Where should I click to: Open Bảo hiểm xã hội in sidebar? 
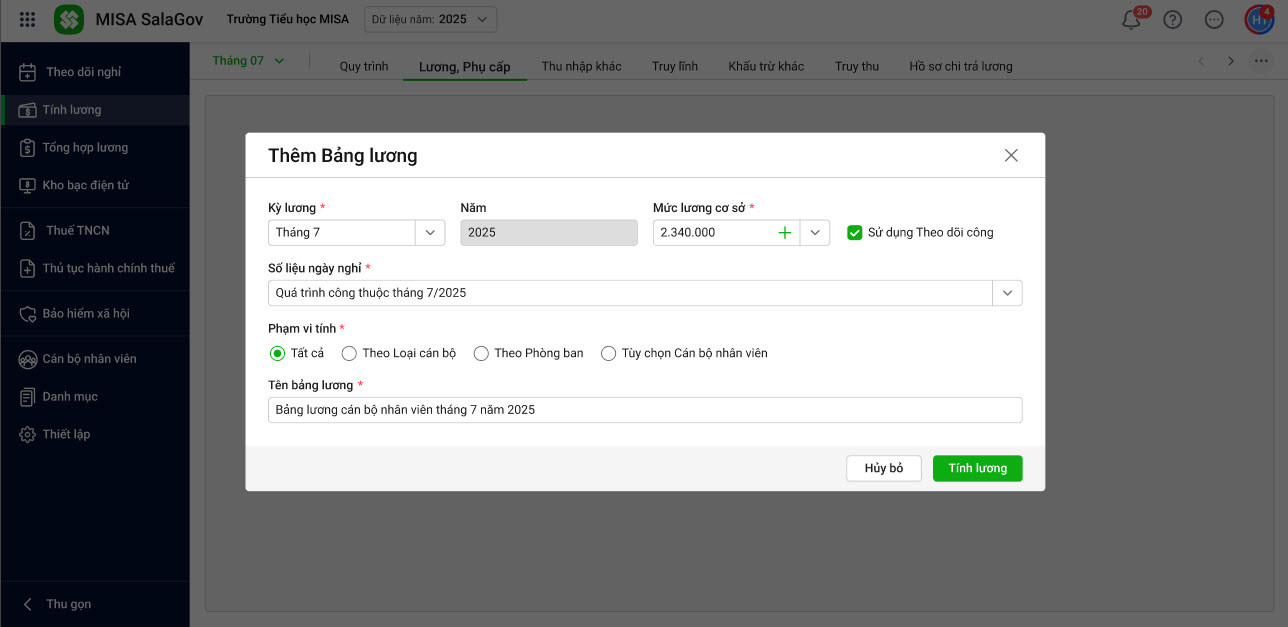coord(85,313)
